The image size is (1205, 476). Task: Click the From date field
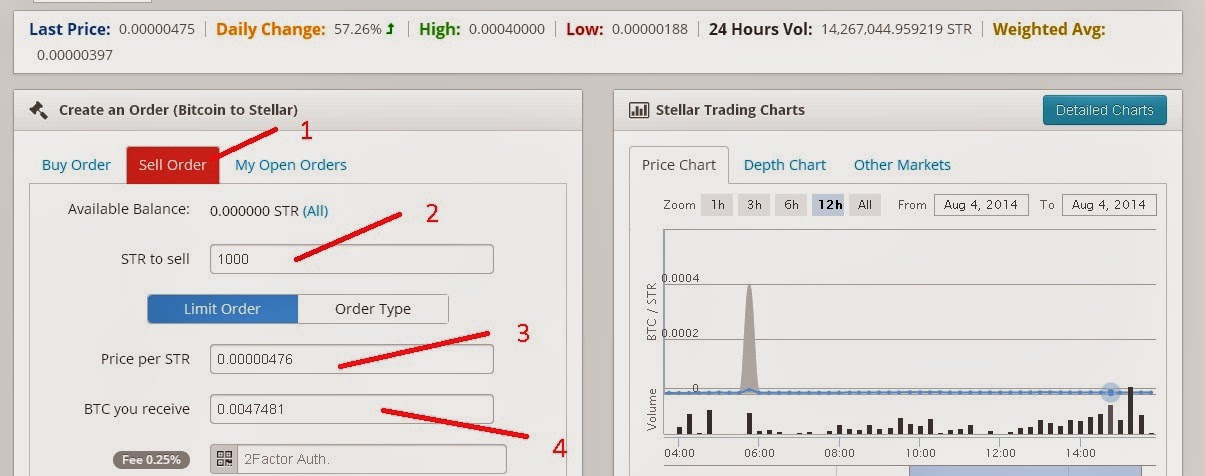[x=981, y=205]
